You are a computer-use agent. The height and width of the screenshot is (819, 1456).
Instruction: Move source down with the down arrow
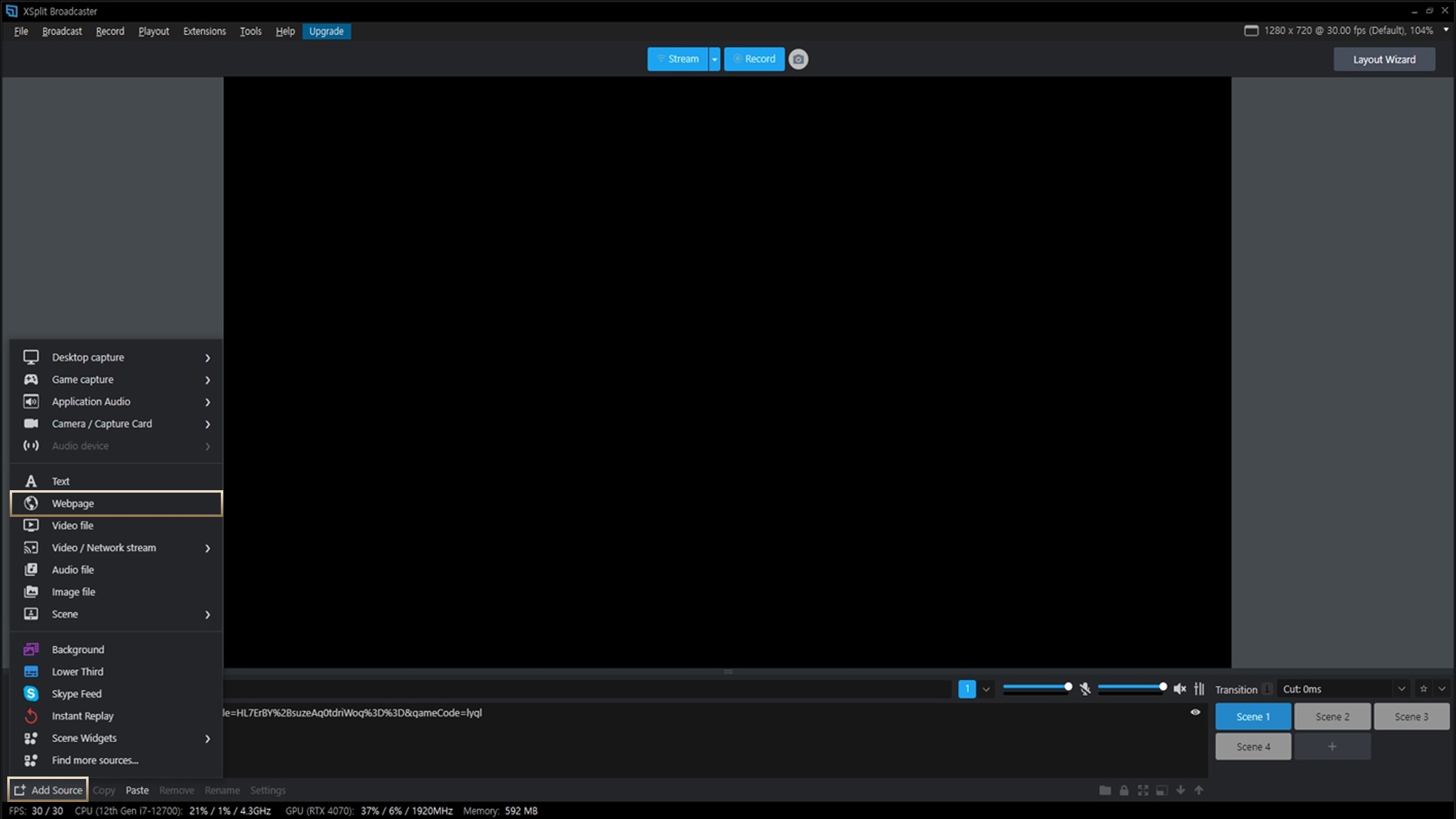1181,790
